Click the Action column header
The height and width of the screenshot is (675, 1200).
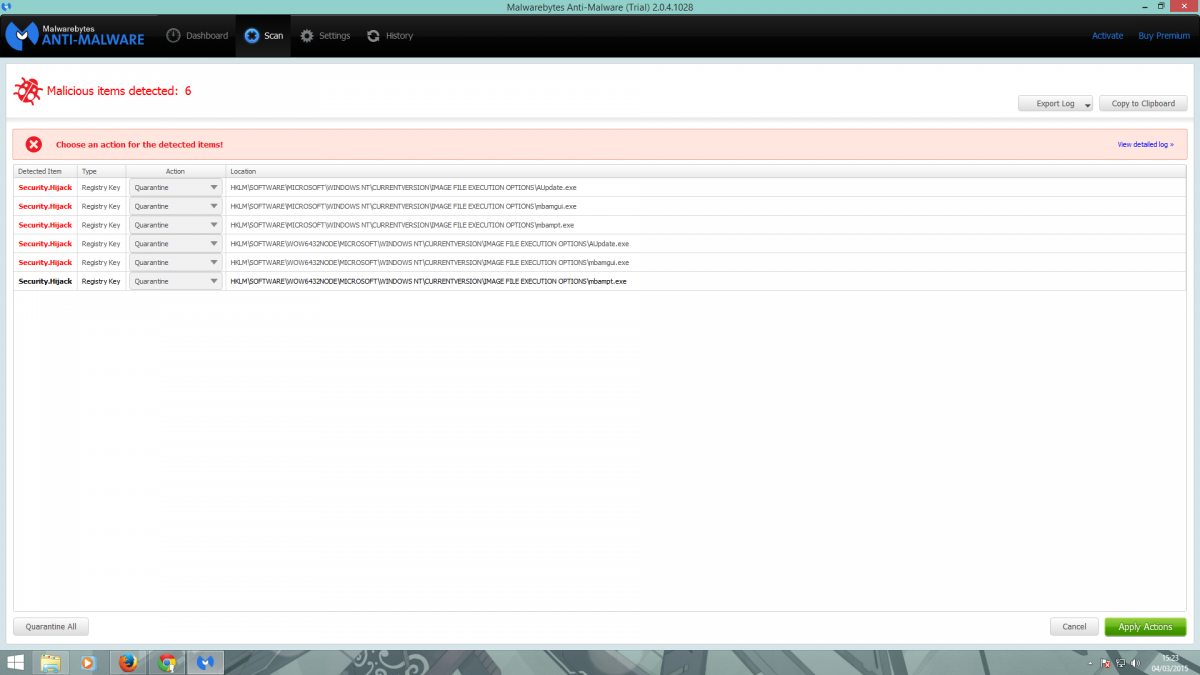pos(176,172)
